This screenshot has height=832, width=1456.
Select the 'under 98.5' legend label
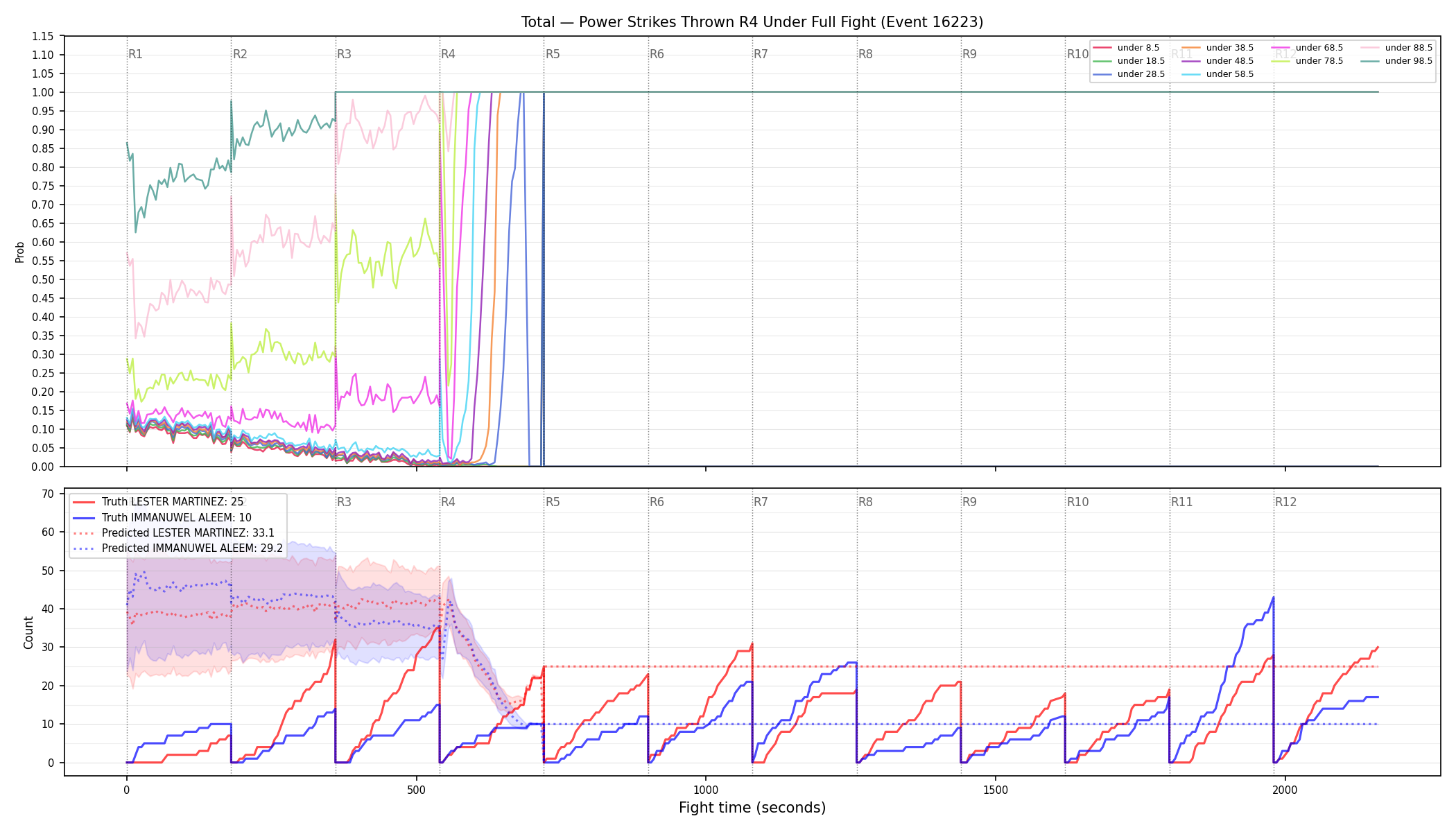1409,61
